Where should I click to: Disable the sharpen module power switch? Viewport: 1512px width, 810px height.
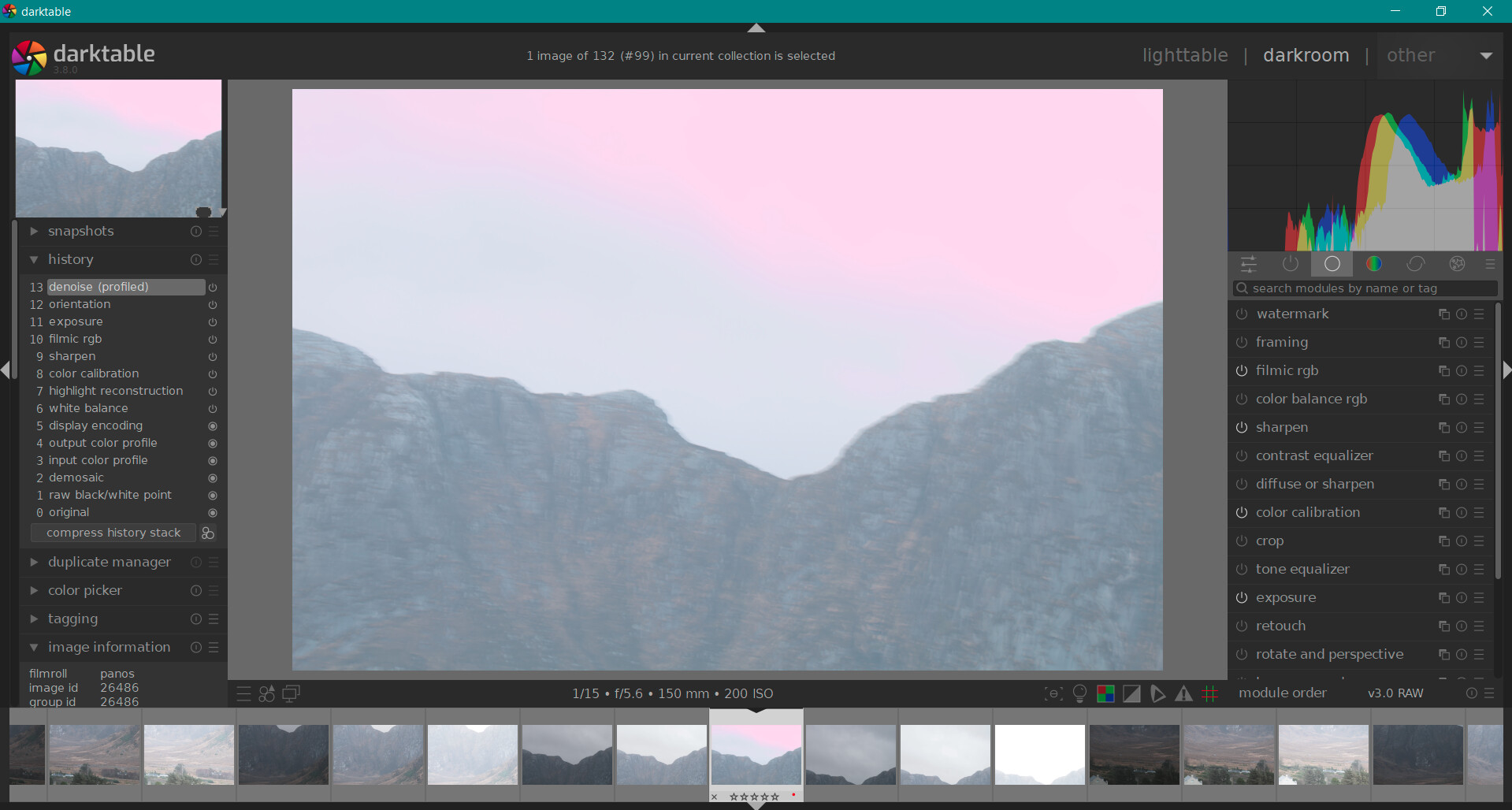1242,428
